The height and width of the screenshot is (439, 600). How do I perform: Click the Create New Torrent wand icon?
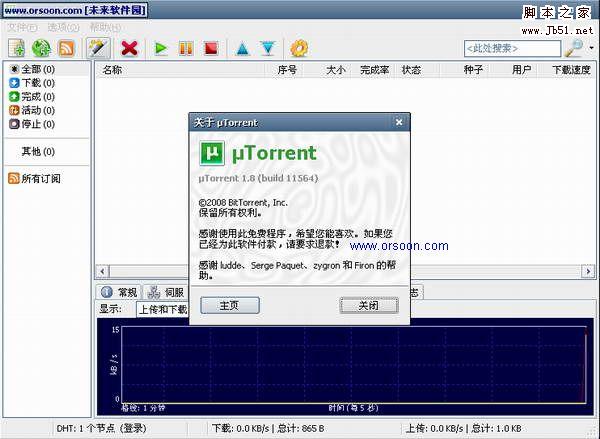point(98,48)
